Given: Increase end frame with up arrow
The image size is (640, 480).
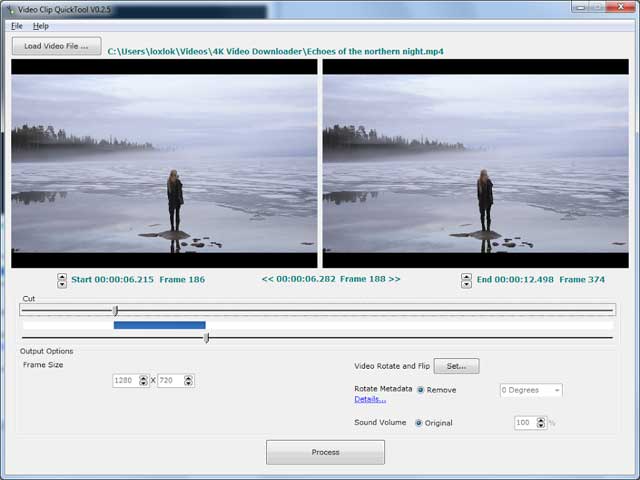Looking at the screenshot, I should pos(466,277).
